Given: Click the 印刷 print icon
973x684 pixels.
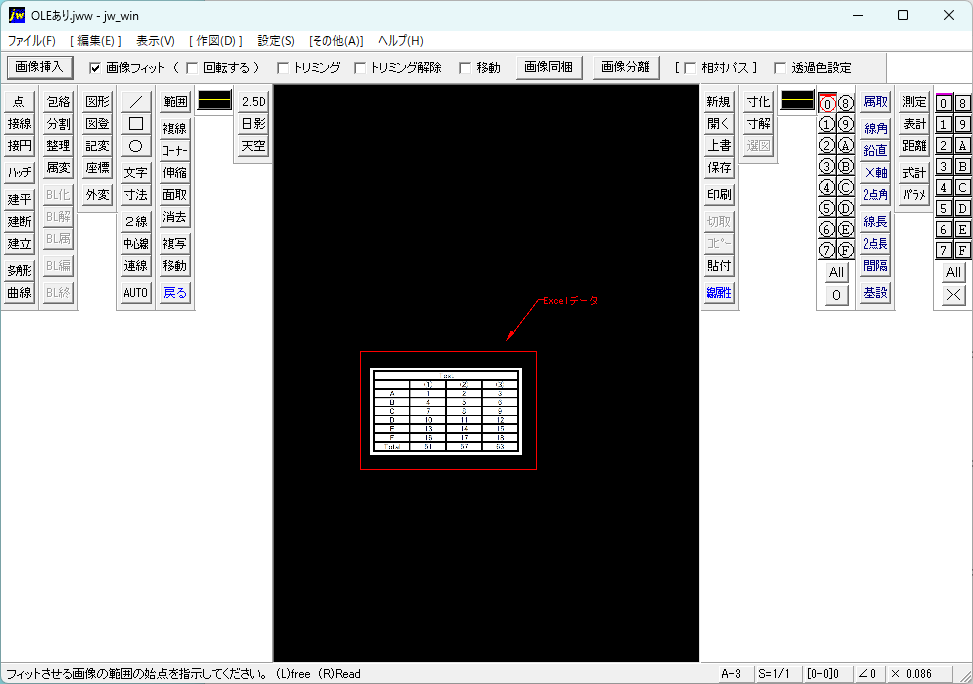Looking at the screenshot, I should tap(717, 195).
